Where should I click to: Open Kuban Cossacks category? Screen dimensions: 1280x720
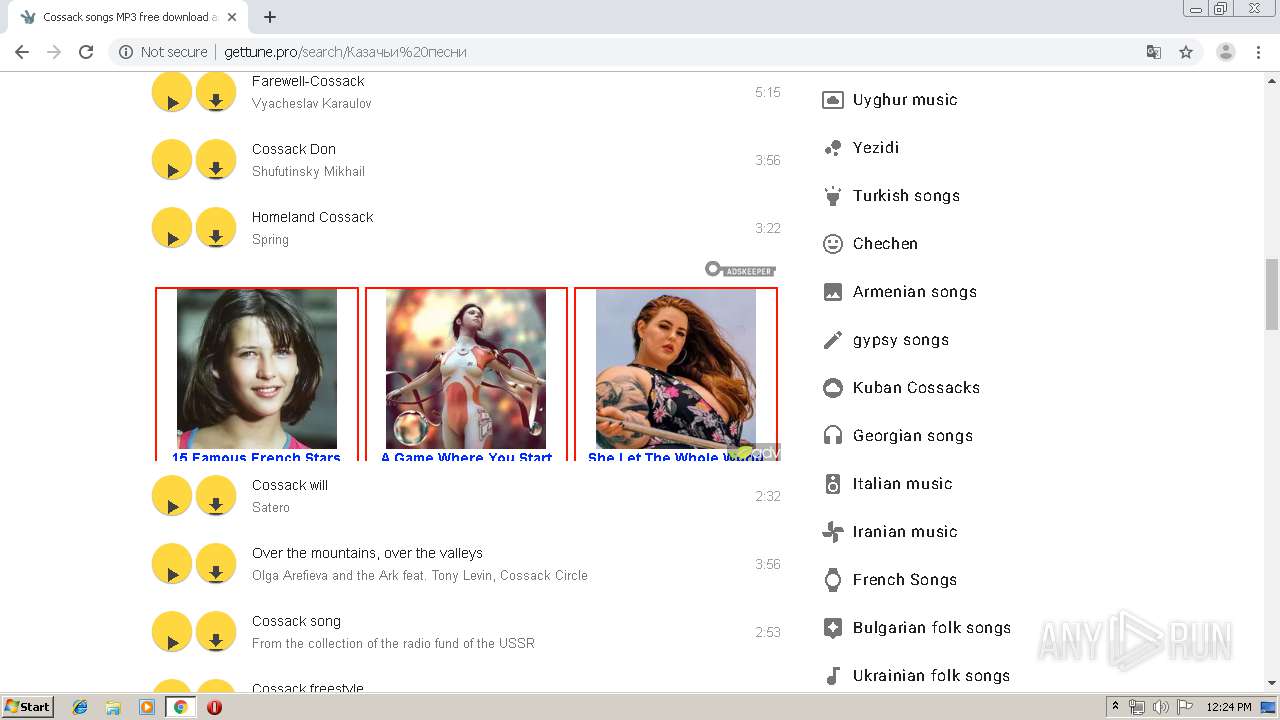916,388
